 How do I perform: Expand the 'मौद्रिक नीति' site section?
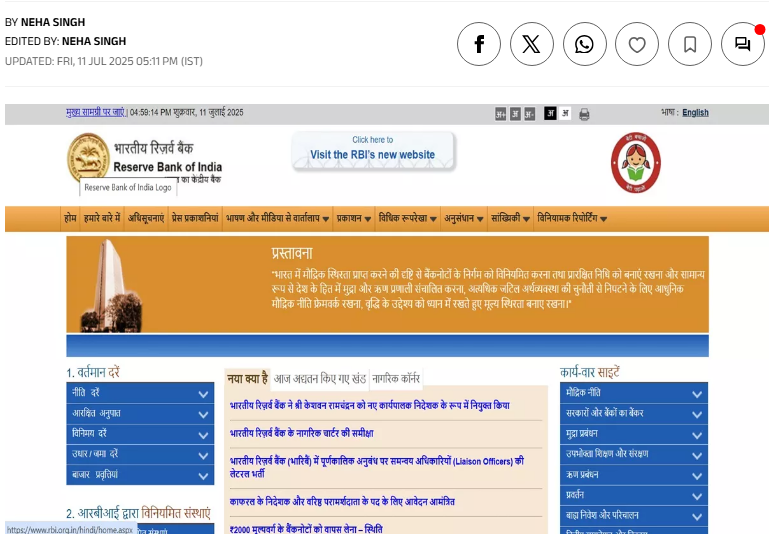tap(634, 393)
